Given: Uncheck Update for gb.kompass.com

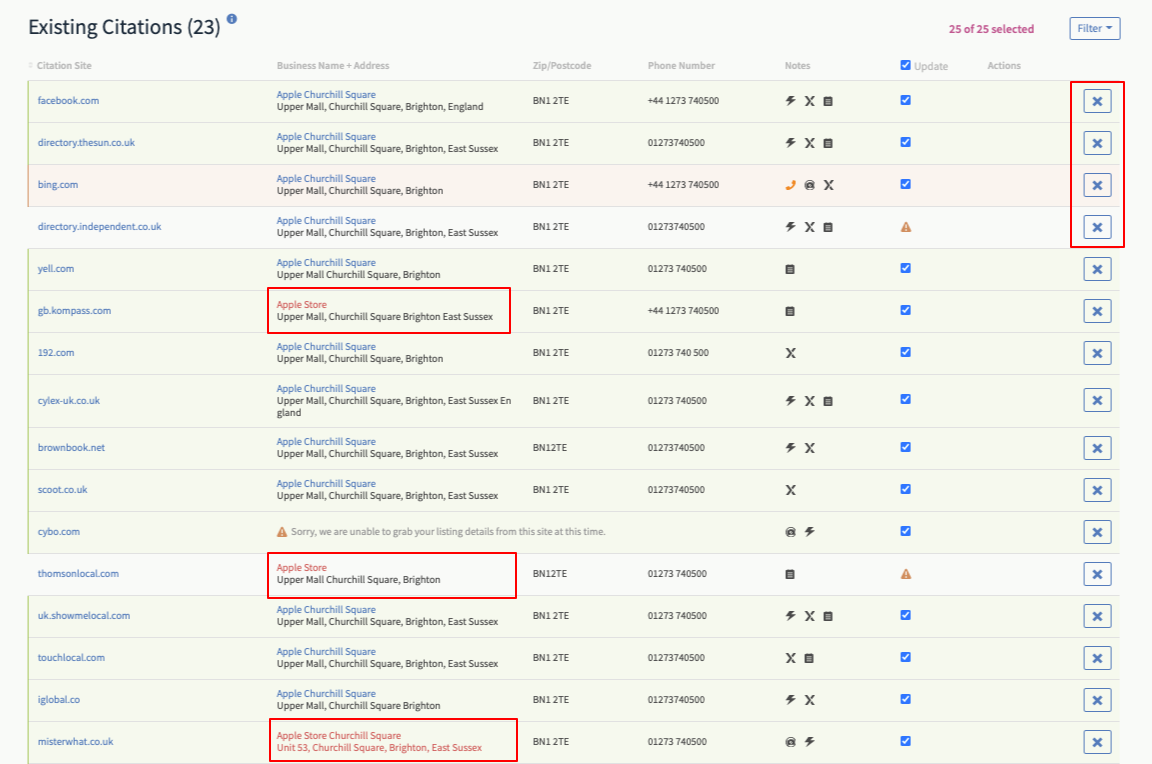Looking at the screenshot, I should coord(905,310).
